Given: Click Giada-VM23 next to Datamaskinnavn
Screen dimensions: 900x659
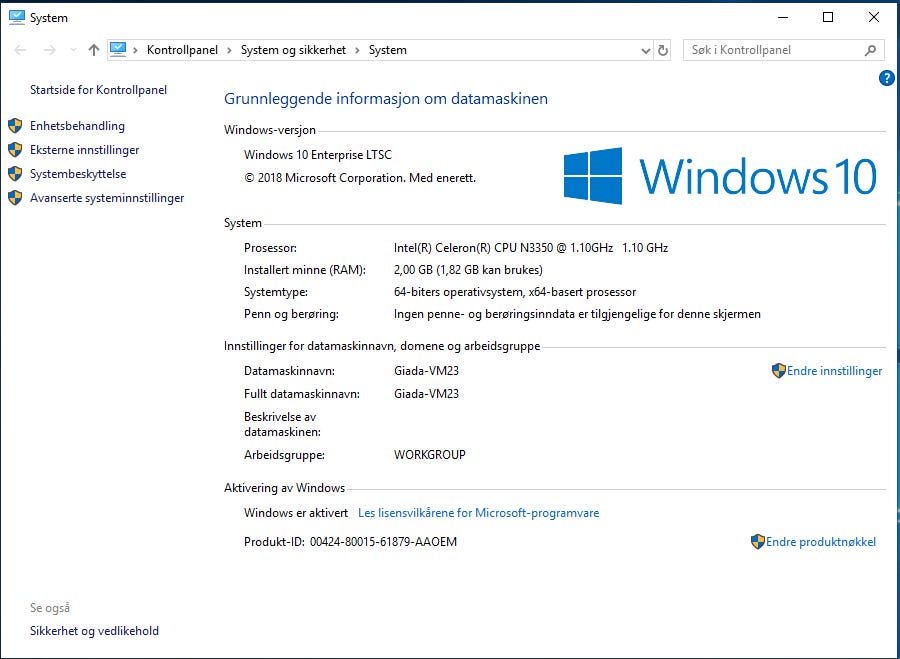Looking at the screenshot, I should click(426, 371).
